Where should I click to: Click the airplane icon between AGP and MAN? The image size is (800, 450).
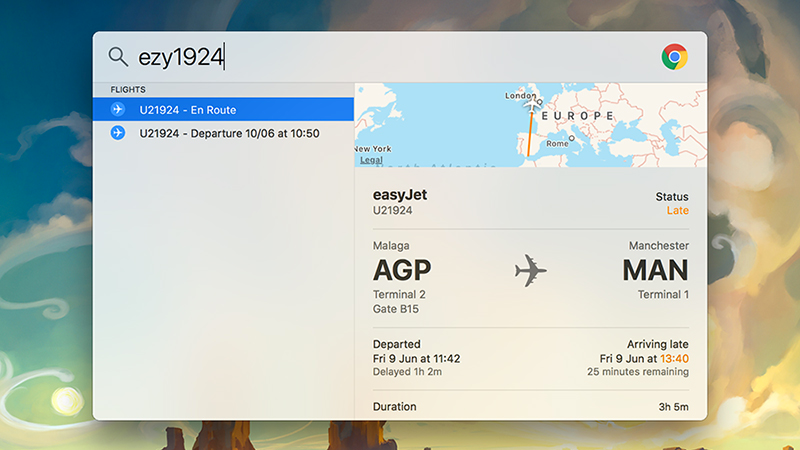click(x=531, y=271)
